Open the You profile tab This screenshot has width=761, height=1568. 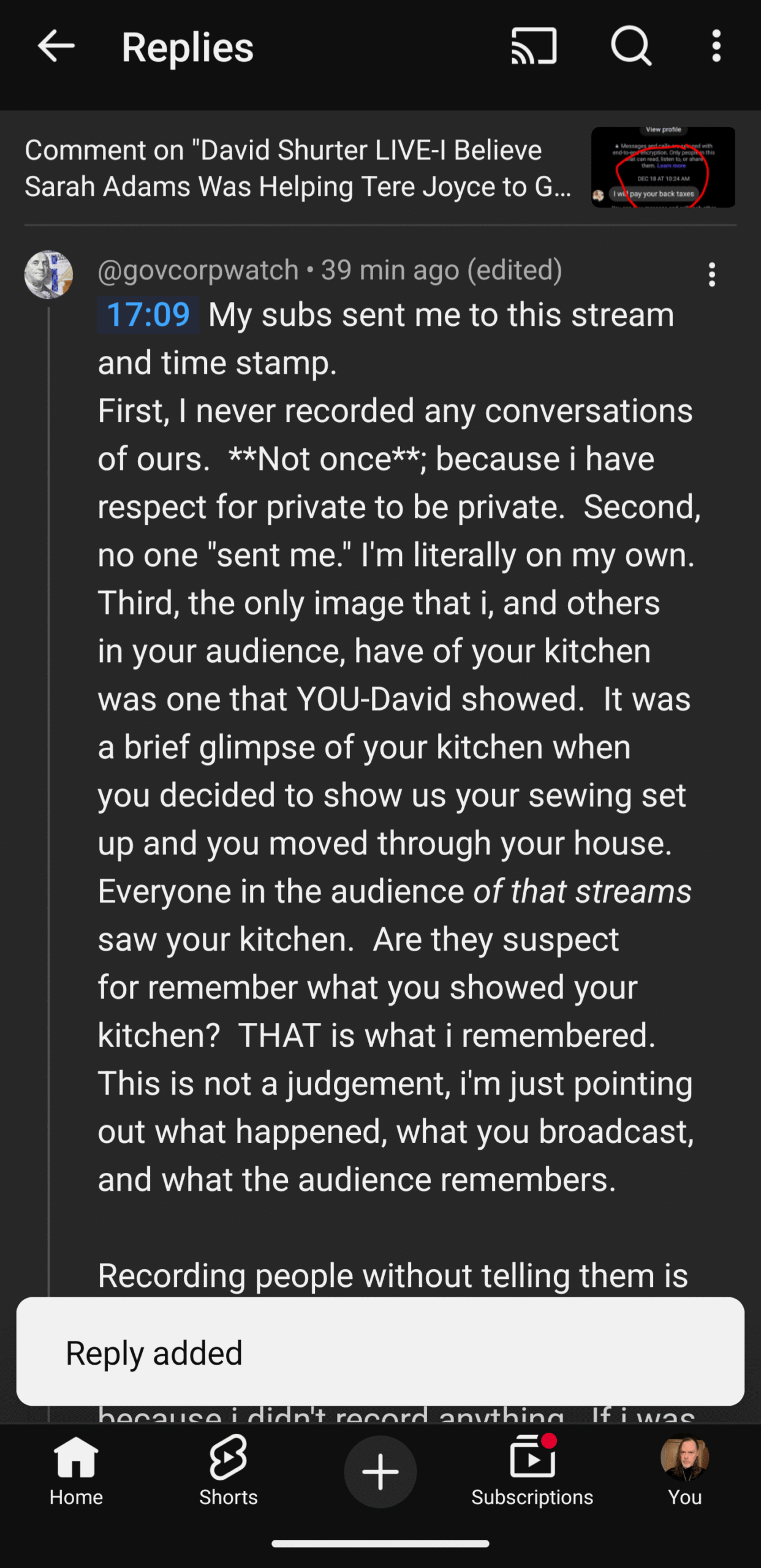684,1471
